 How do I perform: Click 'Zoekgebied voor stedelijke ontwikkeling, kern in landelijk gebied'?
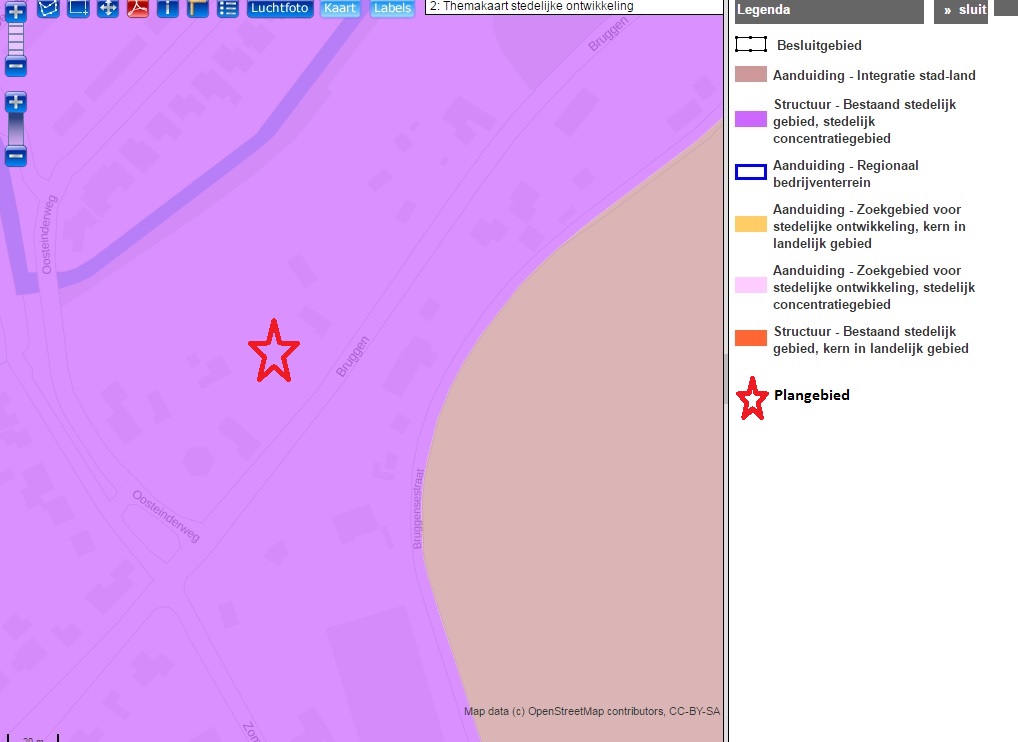click(x=869, y=227)
